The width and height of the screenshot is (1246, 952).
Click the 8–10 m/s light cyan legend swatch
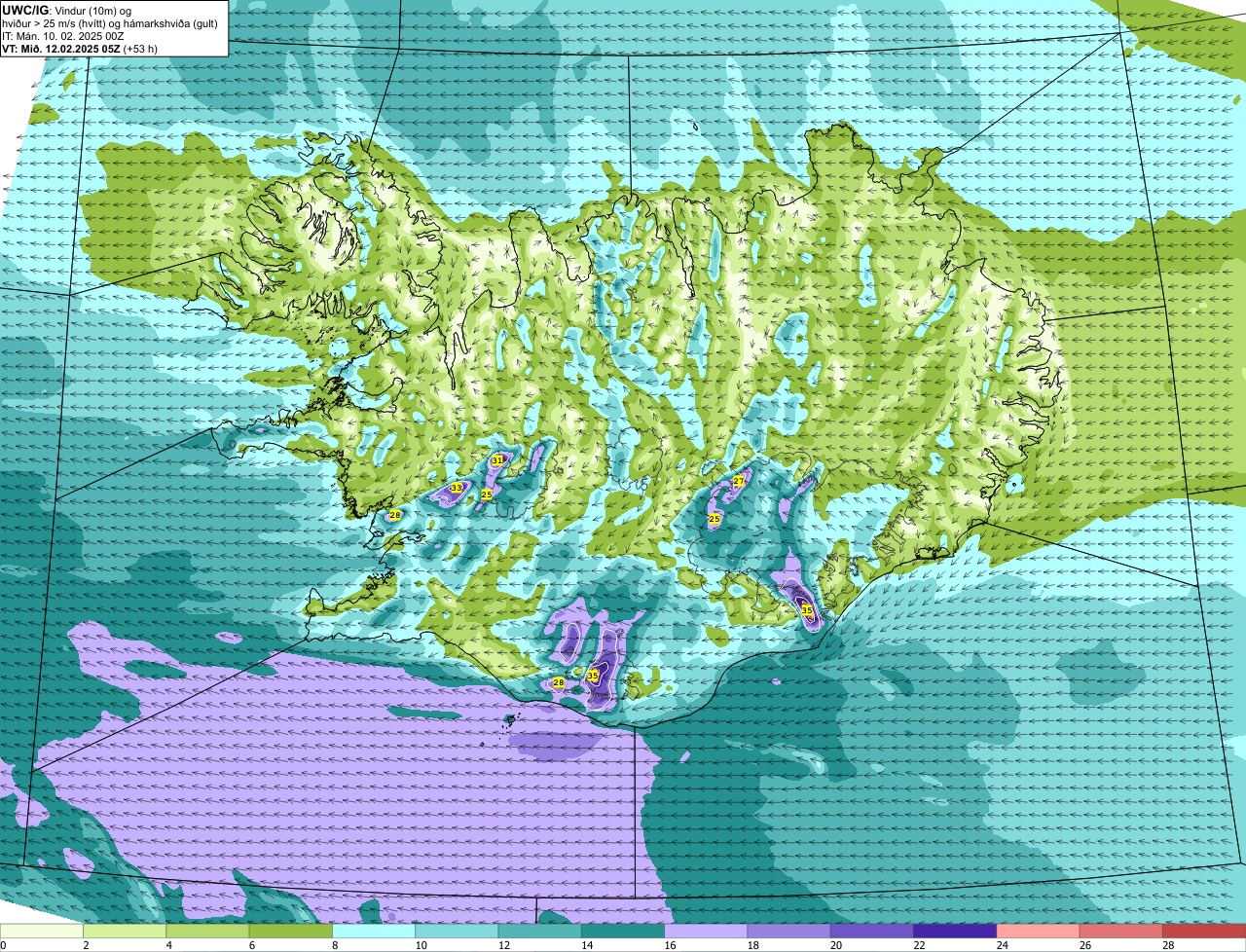tap(374, 932)
